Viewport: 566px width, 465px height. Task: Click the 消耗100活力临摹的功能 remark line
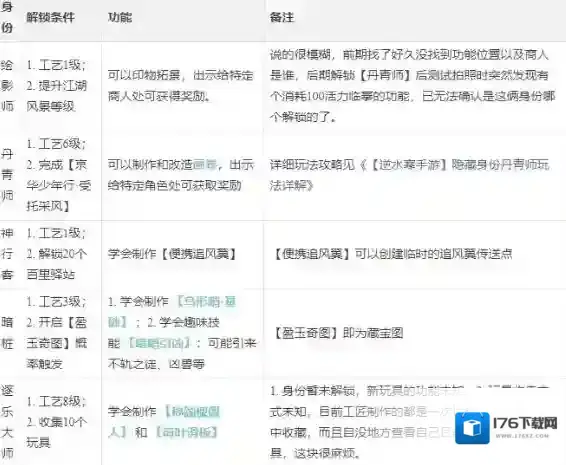point(345,96)
